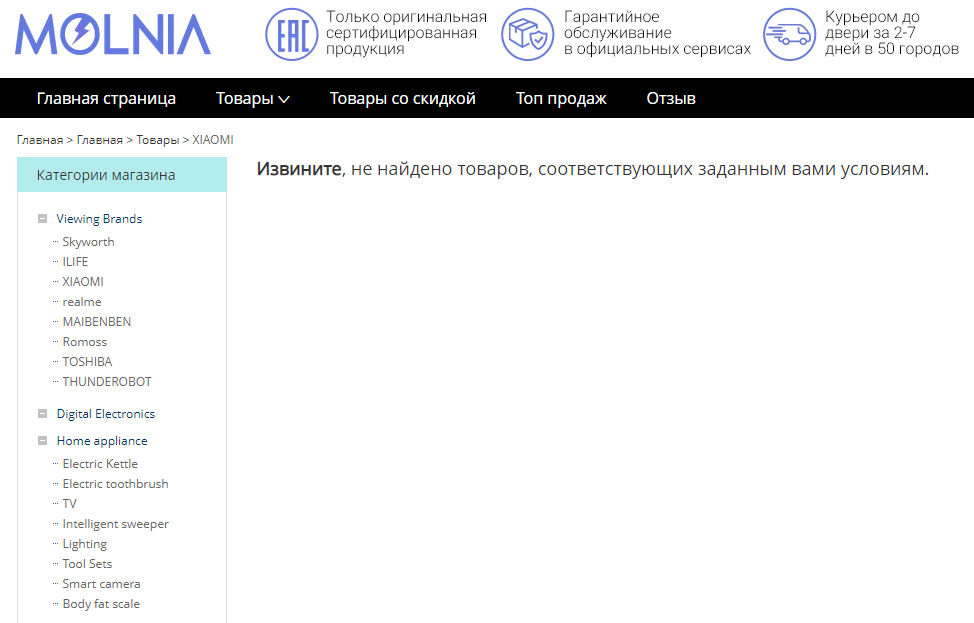Open the Intelligent sweeper category
Viewport: 974px width, 623px height.
115,524
